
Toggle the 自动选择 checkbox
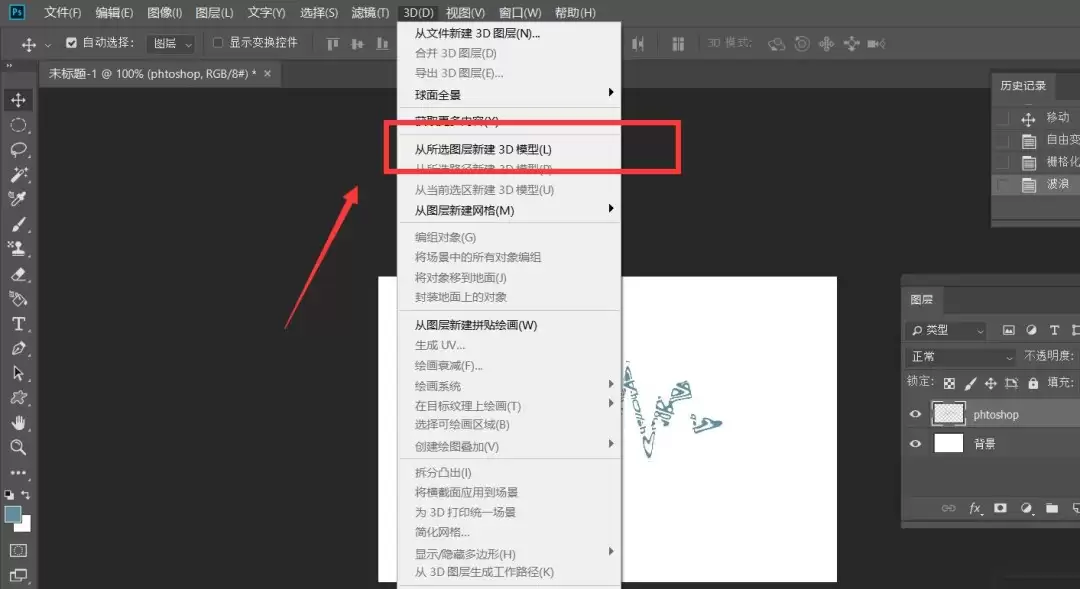[71, 43]
